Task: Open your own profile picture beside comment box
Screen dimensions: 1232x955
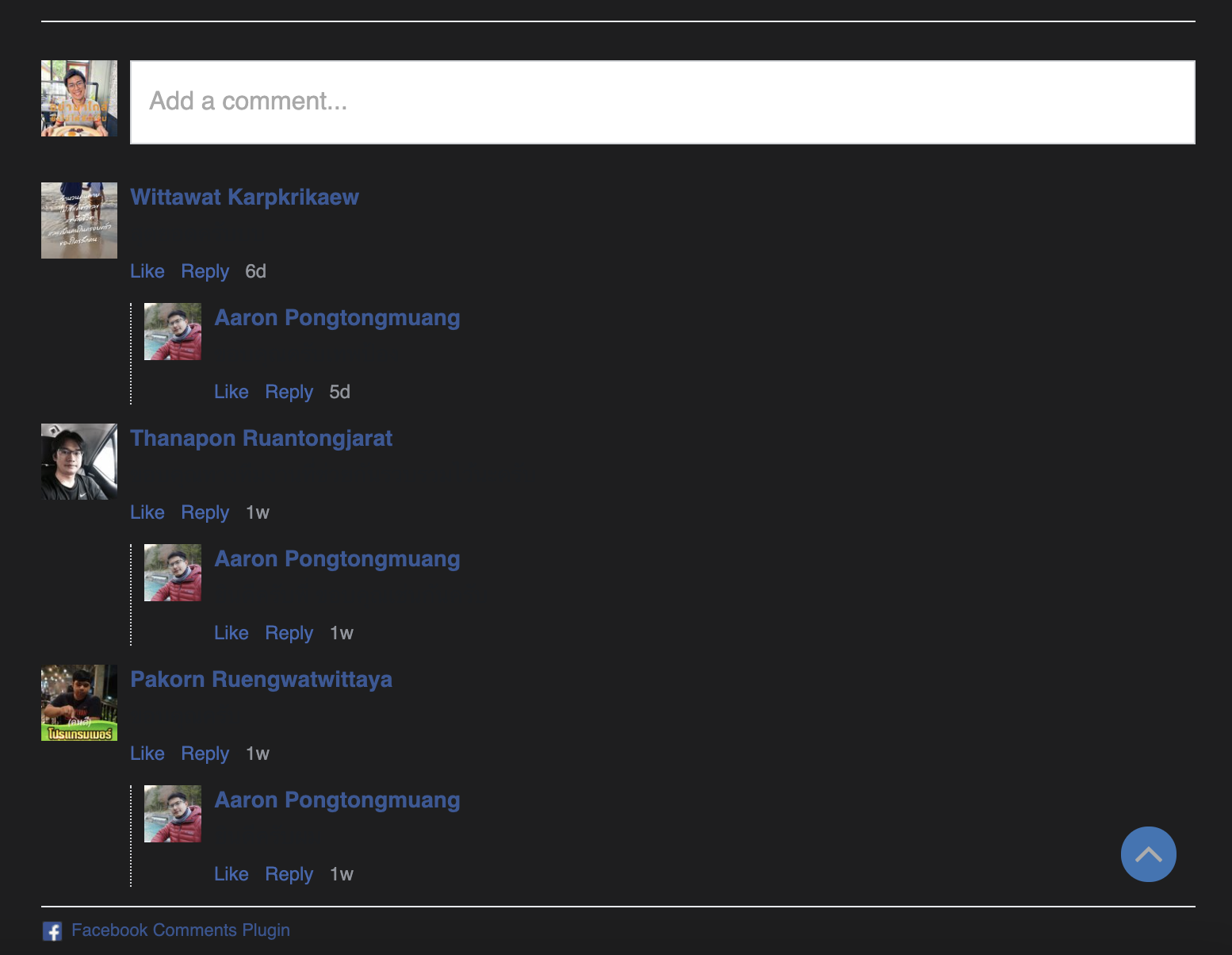Action: pyautogui.click(x=79, y=98)
